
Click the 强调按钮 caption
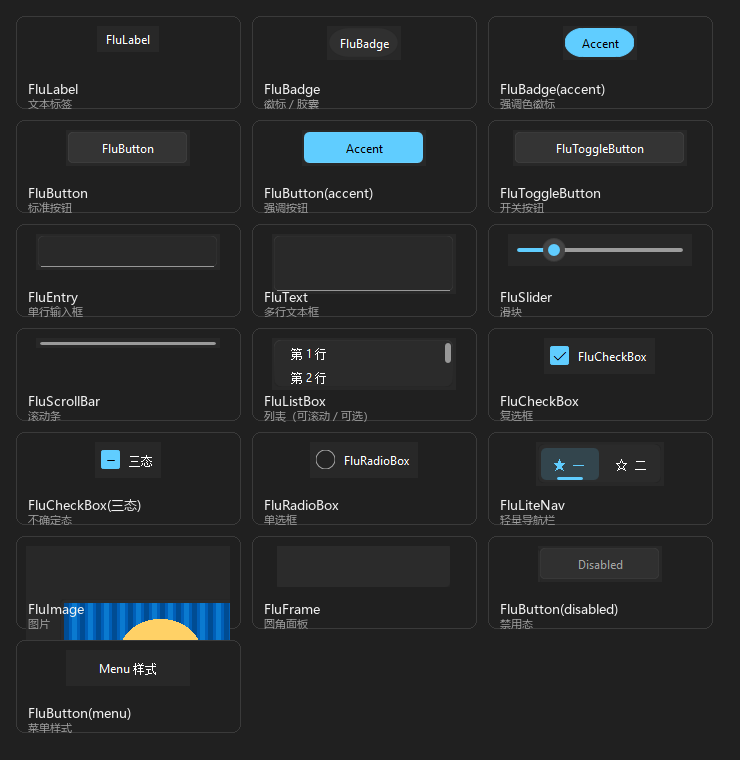click(x=286, y=208)
